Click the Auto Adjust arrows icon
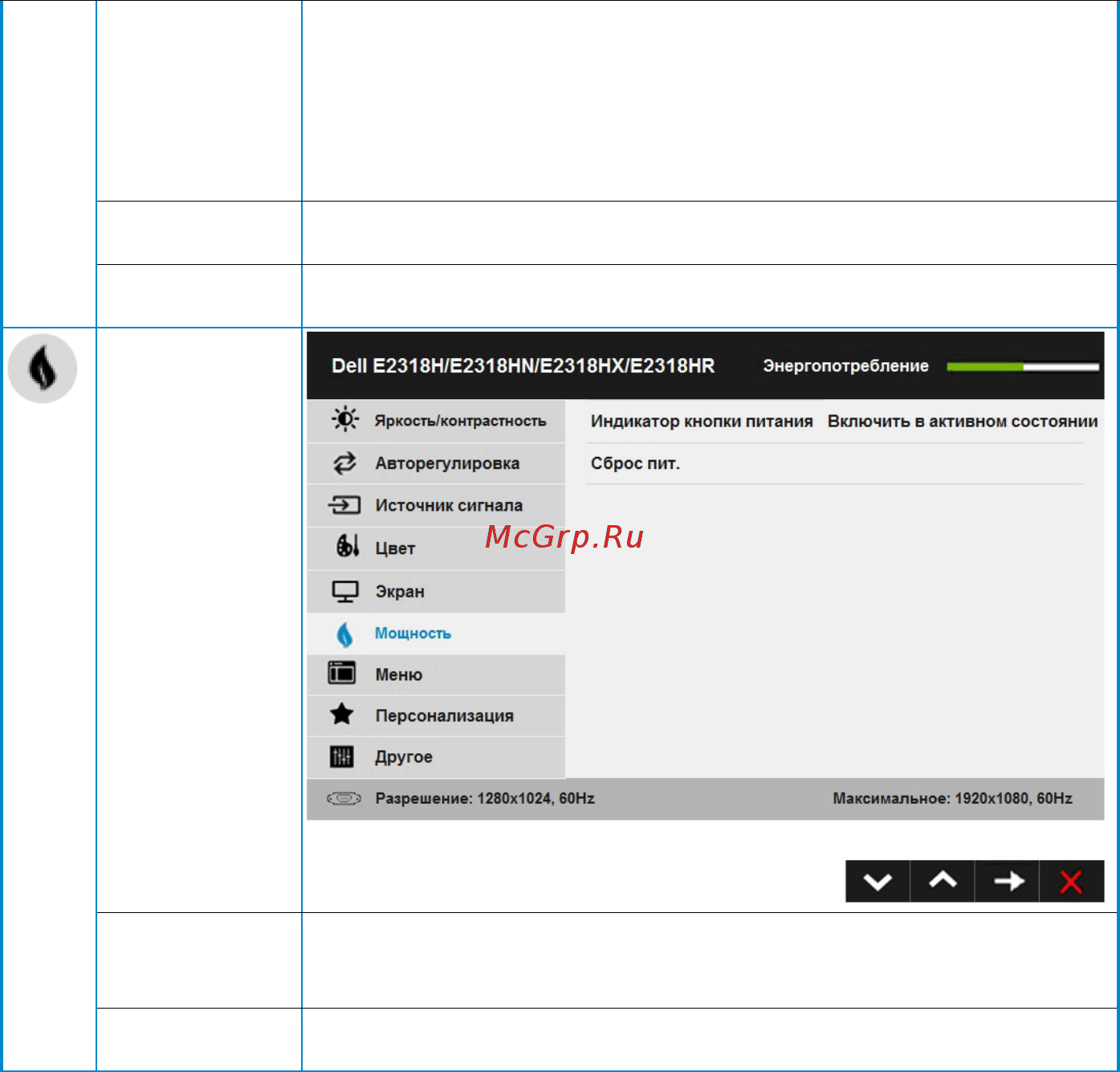The height and width of the screenshot is (1072, 1120). [x=345, y=463]
